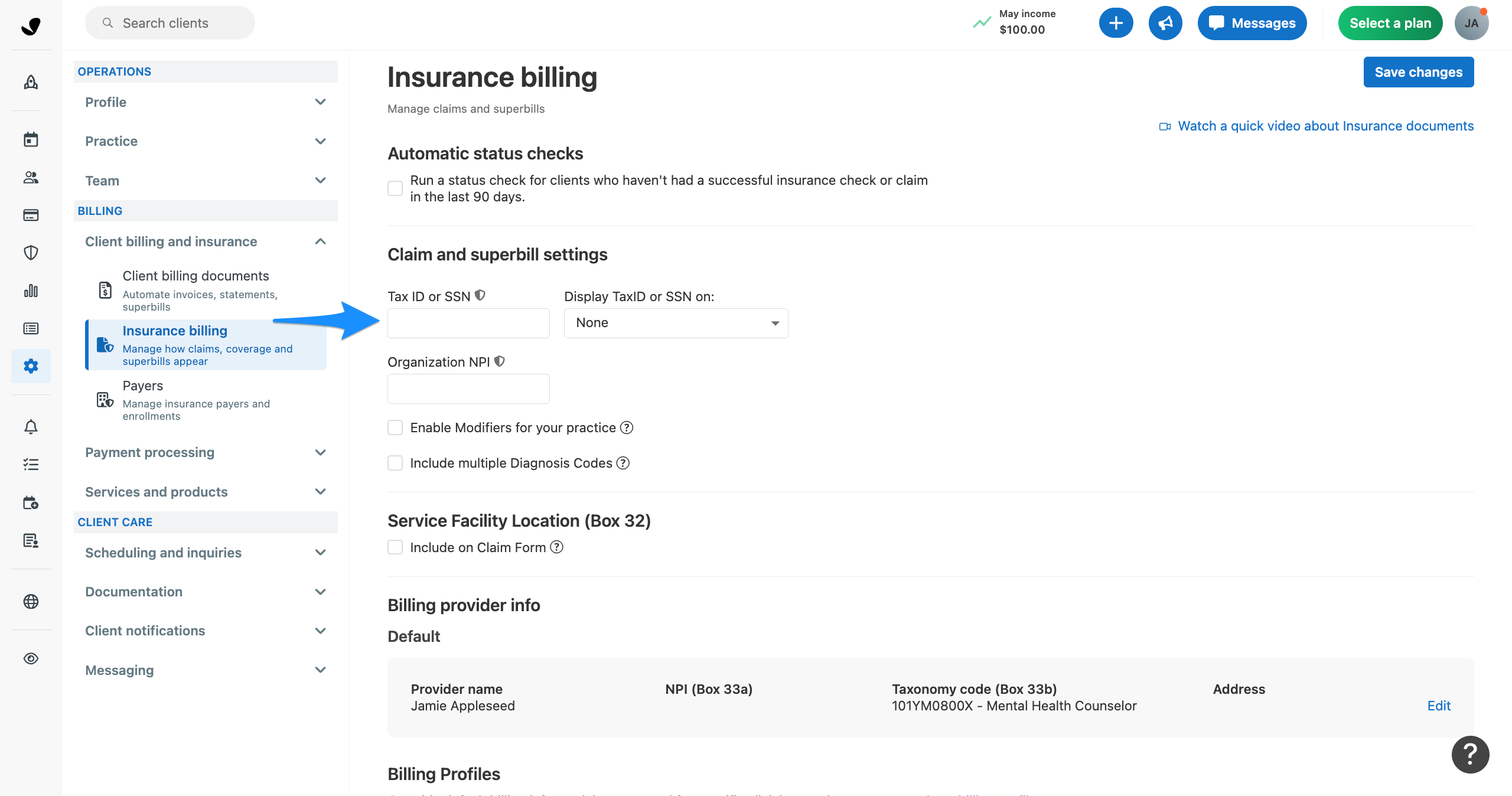Collapse Client billing and insurance section

[x=206, y=242]
